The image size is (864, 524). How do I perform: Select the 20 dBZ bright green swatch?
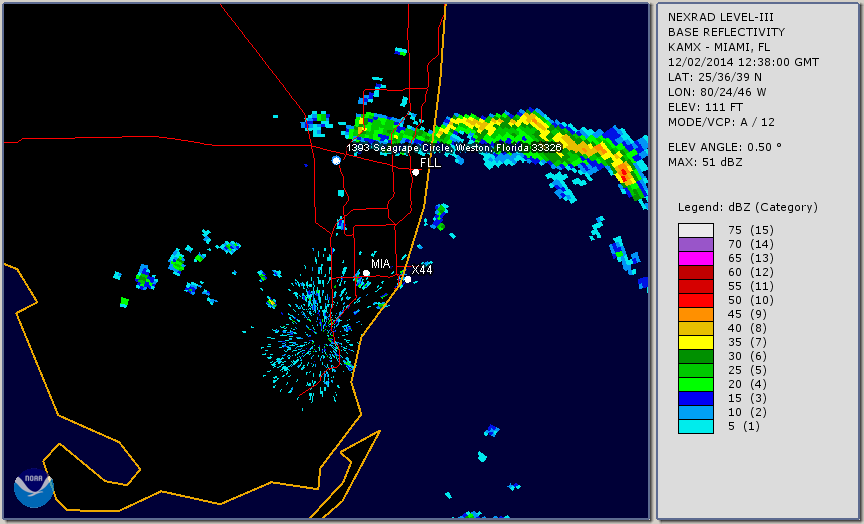coord(695,385)
